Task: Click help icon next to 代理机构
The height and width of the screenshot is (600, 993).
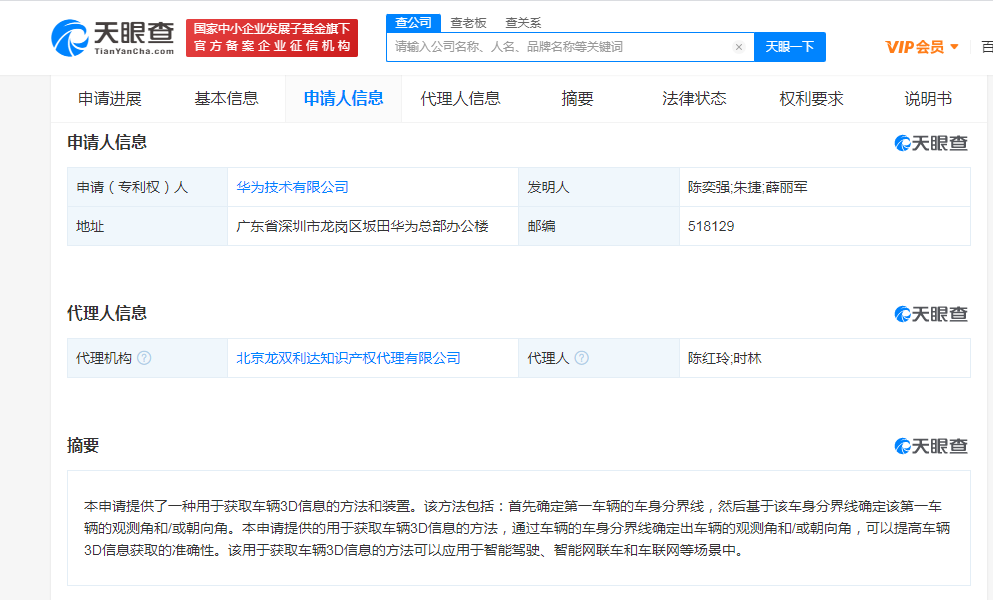Action: coord(144,358)
